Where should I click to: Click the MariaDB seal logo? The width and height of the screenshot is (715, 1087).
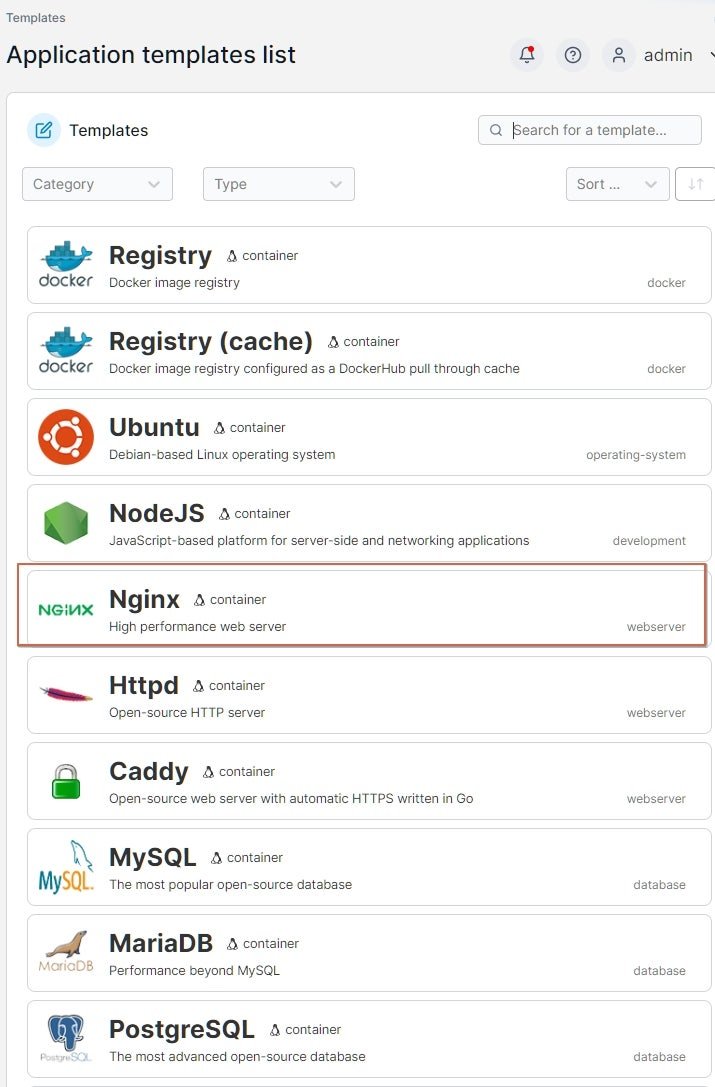coord(66,953)
